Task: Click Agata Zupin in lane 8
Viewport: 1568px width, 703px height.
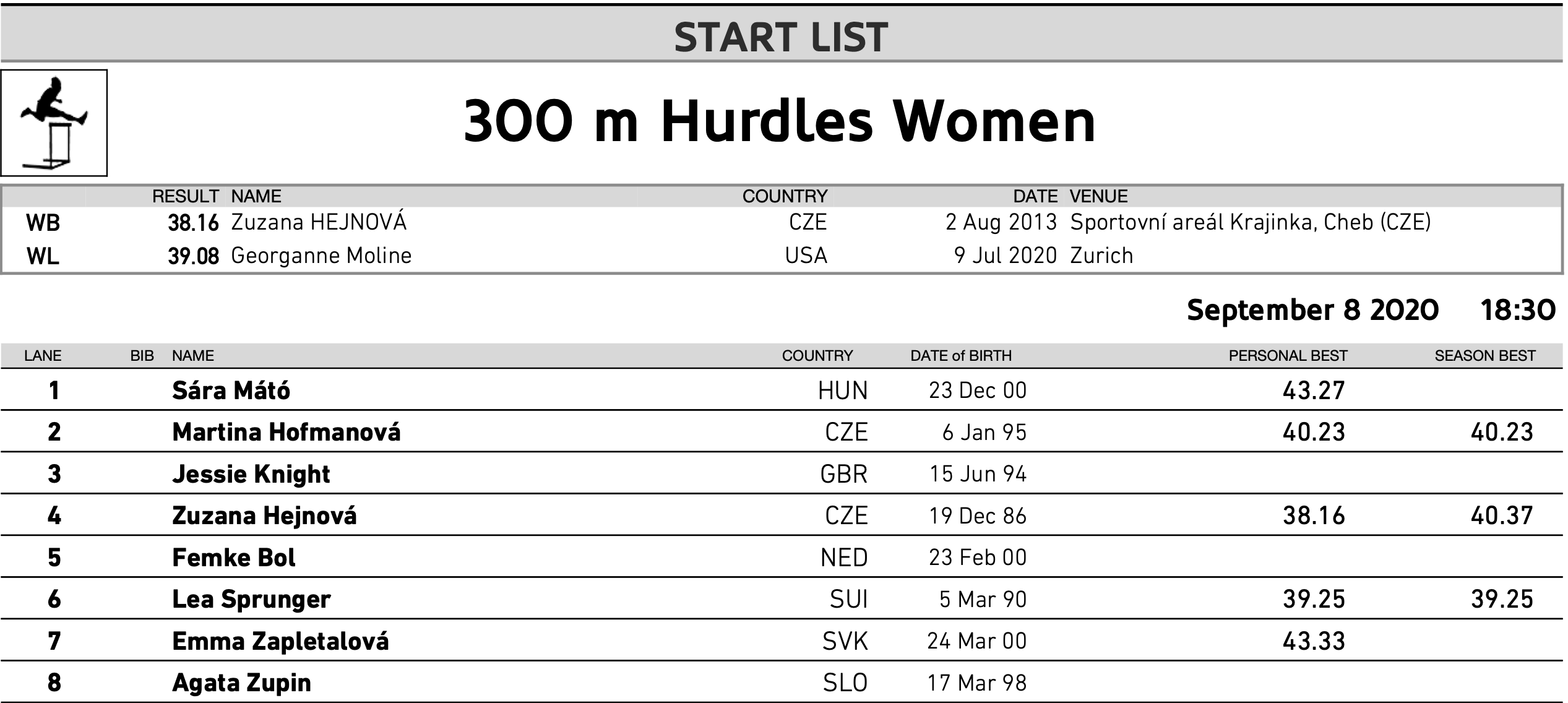Action: pyautogui.click(x=241, y=683)
